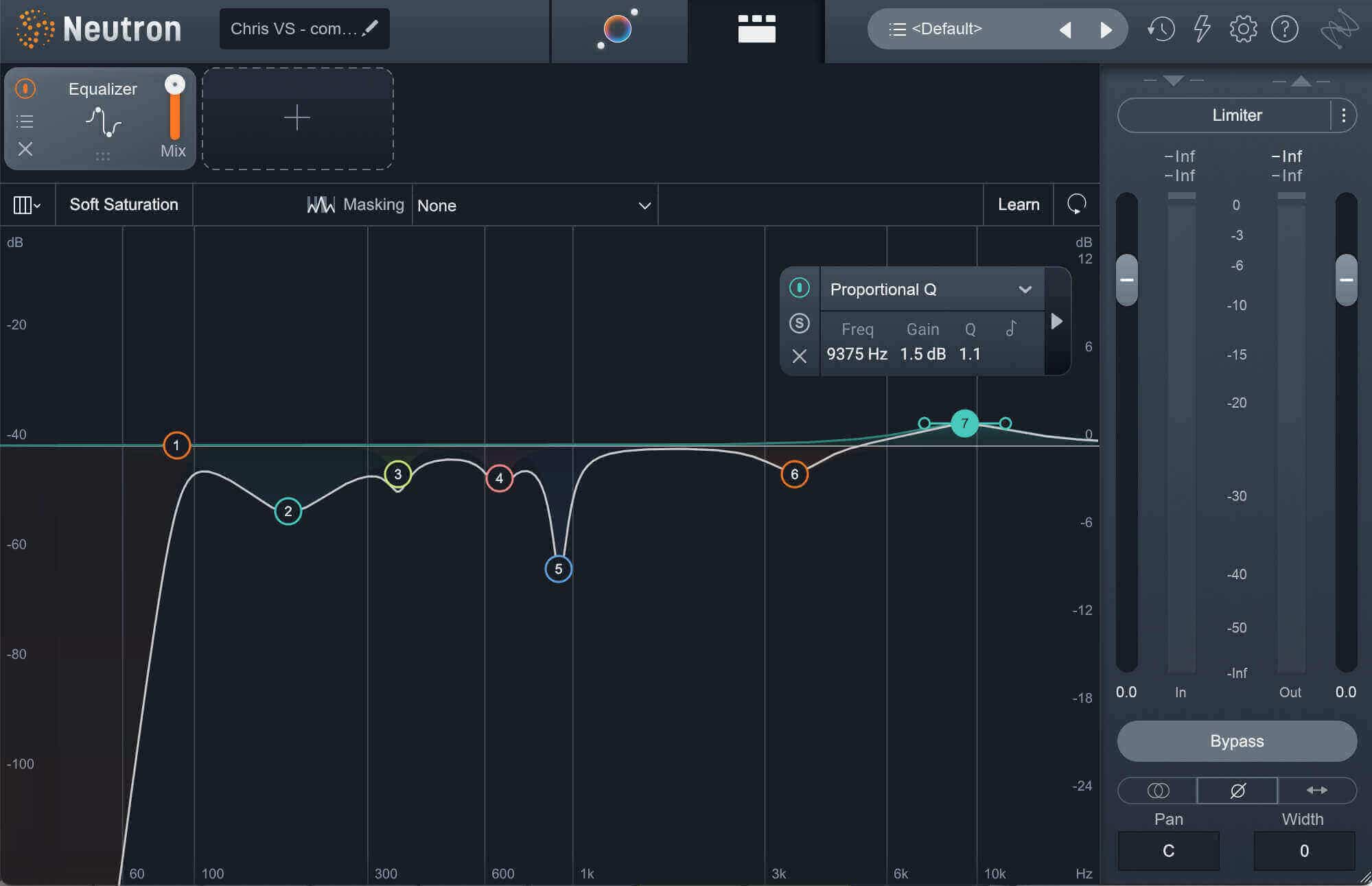1372x886 pixels.
Task: Click the Equalizer module title
Action: coord(103,89)
